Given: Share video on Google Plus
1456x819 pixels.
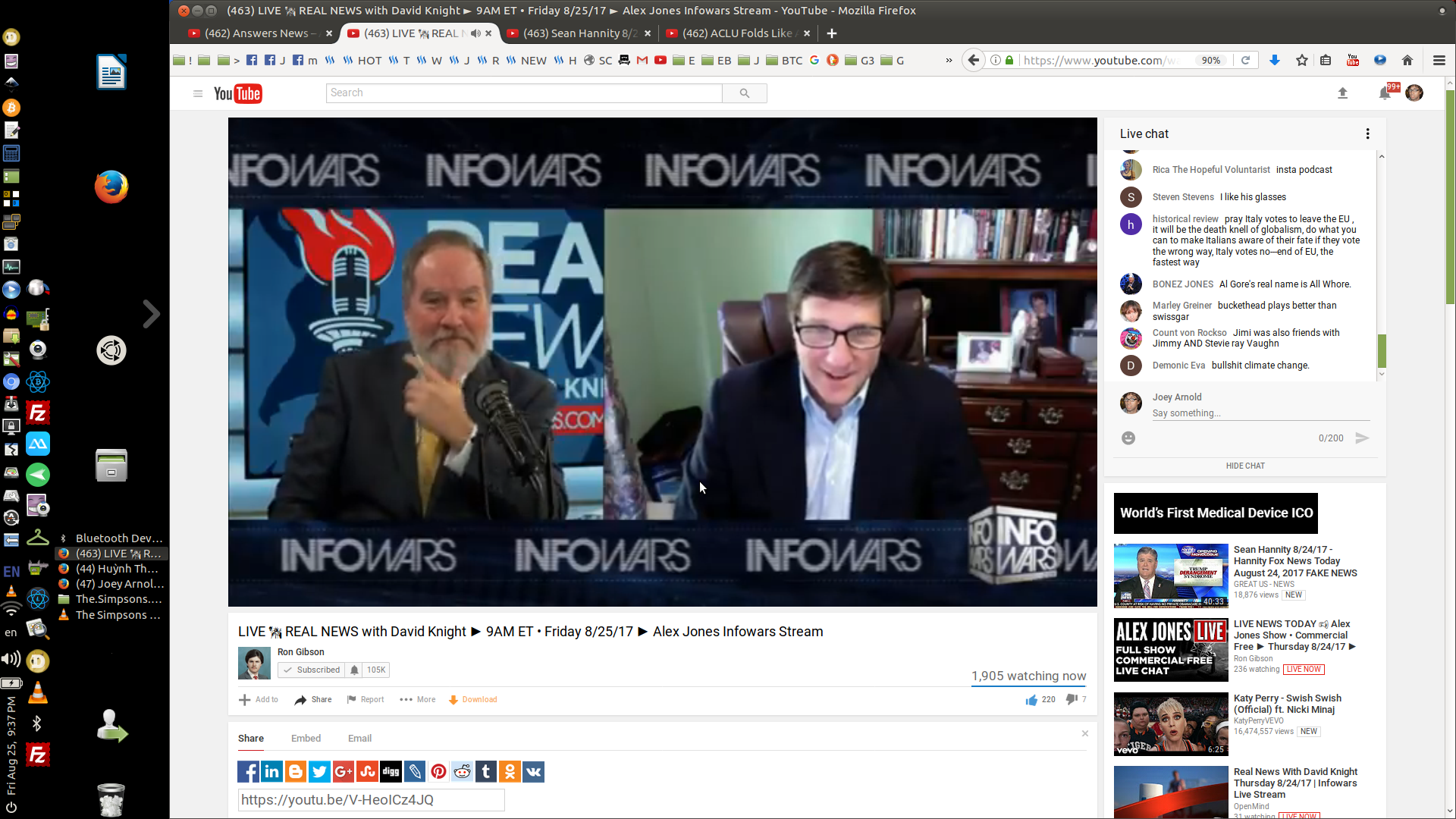Looking at the screenshot, I should pyautogui.click(x=344, y=771).
